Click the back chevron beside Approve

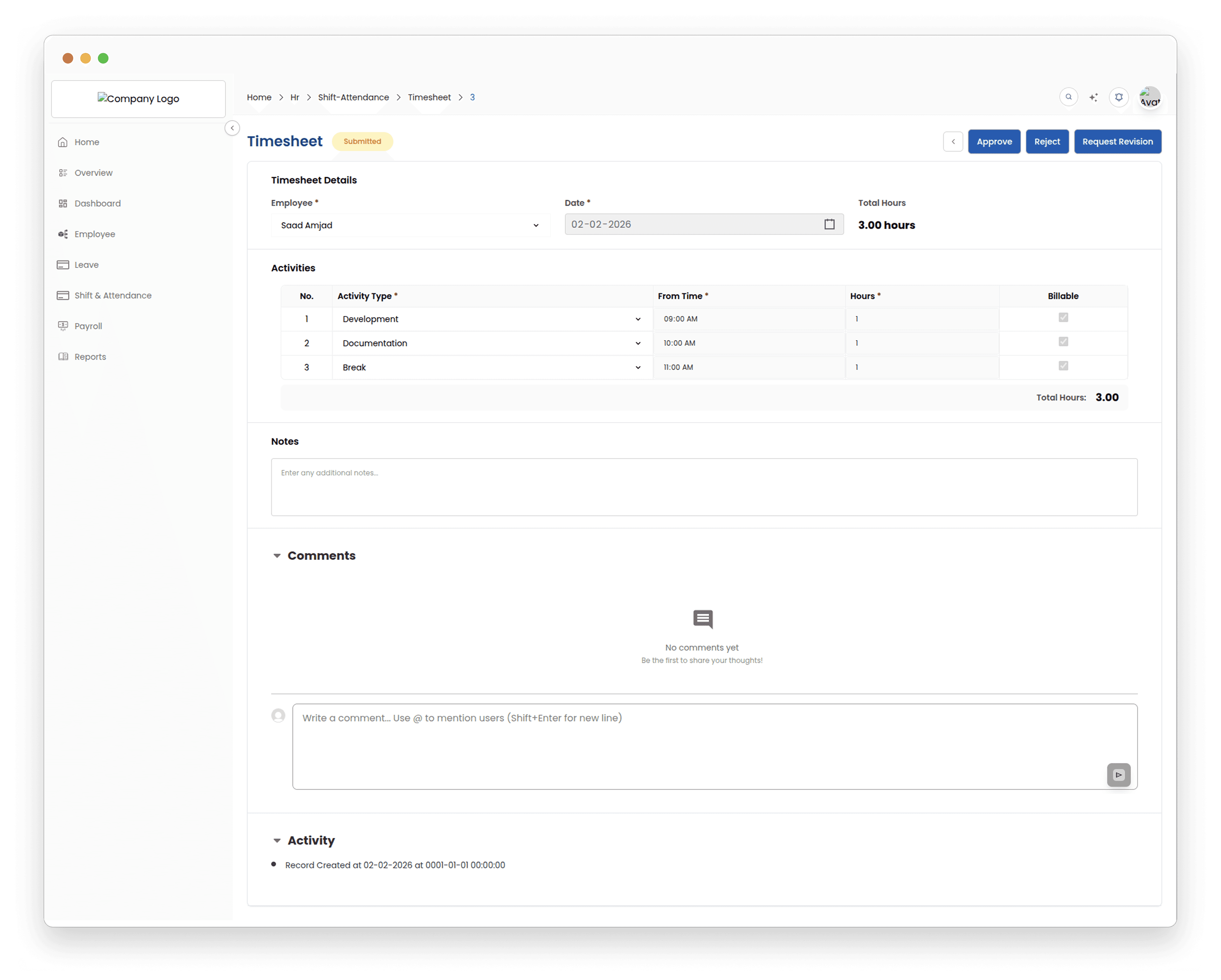click(x=953, y=141)
